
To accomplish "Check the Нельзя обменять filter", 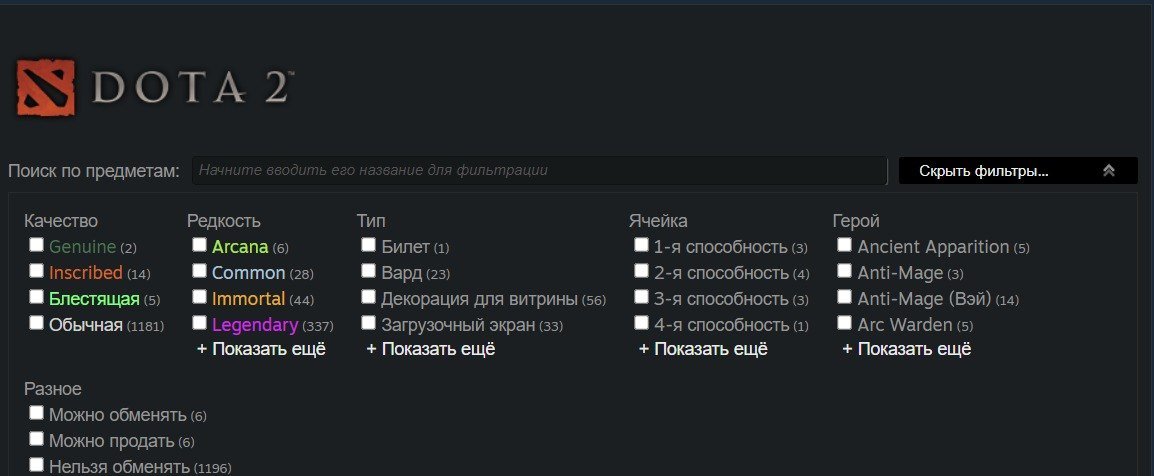I will click(36, 464).
